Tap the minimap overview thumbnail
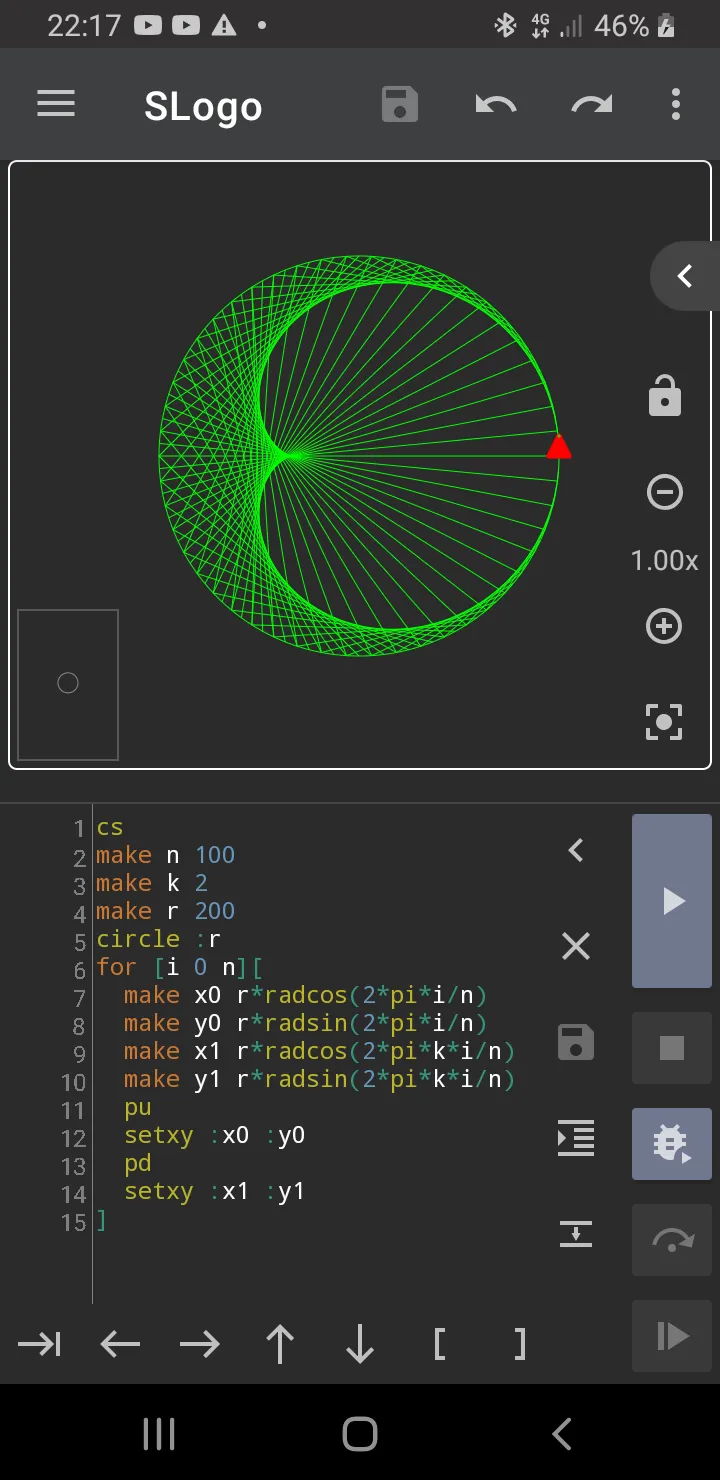Screen dimensions: 720x1480 pos(68,685)
